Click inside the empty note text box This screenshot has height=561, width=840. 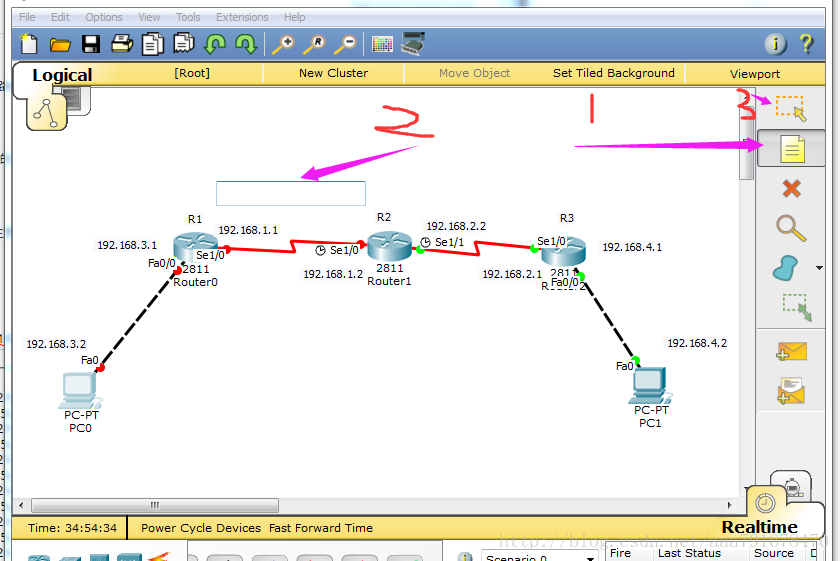291,193
